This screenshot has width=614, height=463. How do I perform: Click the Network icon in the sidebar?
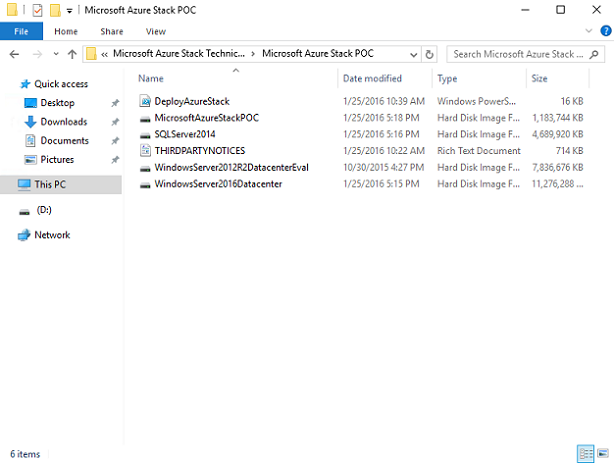(24, 235)
